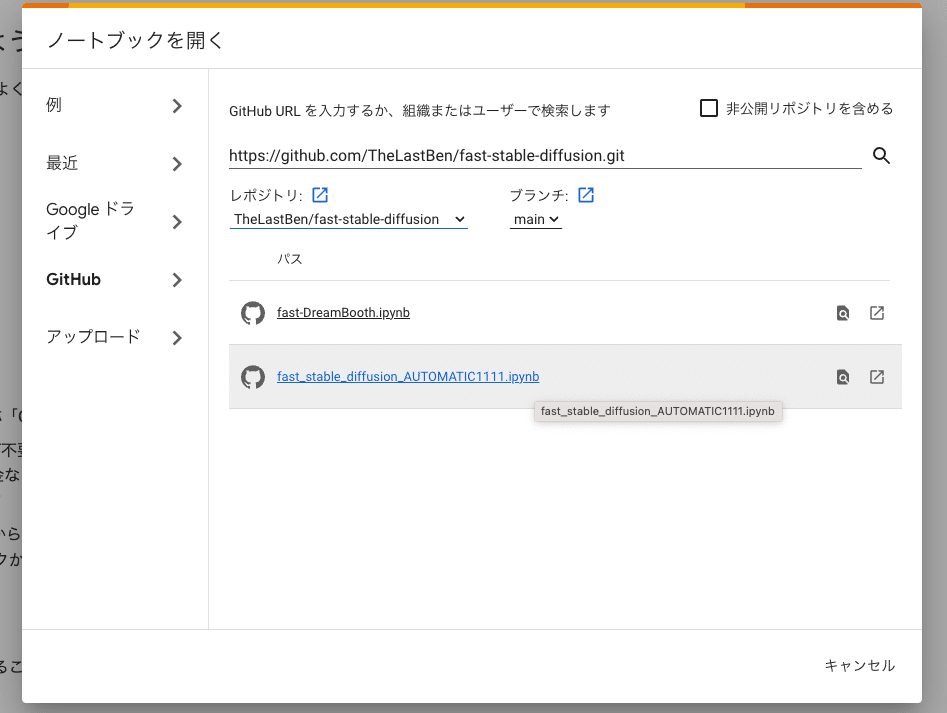Click the search magnifier icon beside URL field
This screenshot has width=947, height=713.
coord(881,155)
